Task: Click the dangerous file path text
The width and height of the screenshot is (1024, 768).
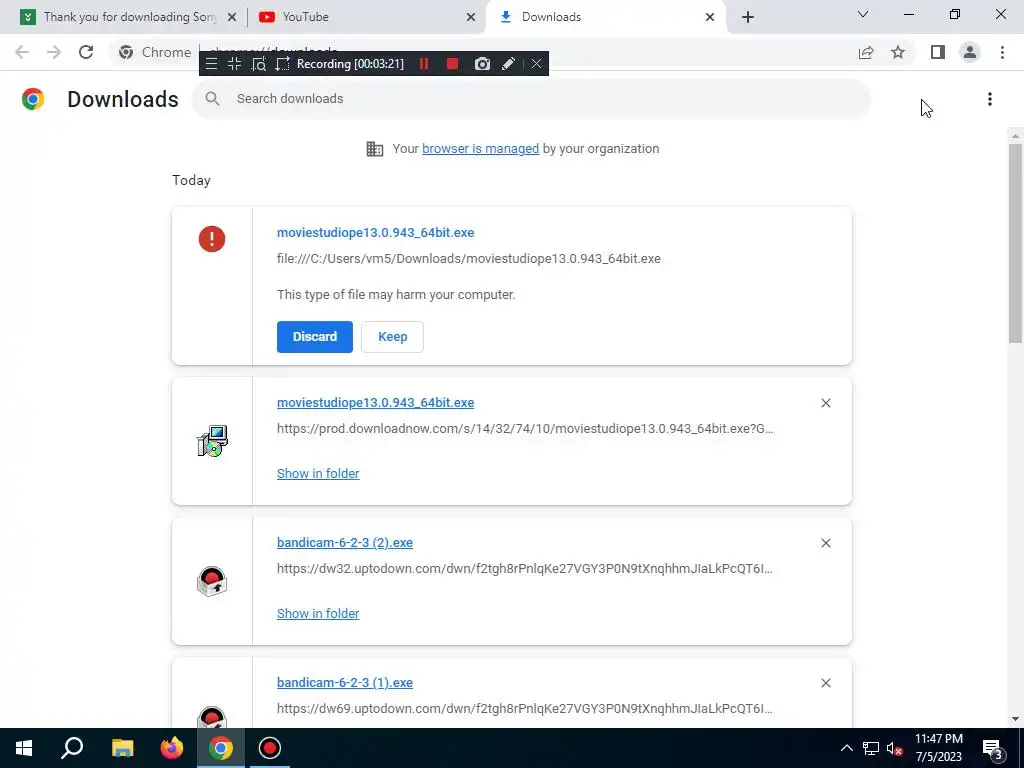Action: (x=469, y=259)
